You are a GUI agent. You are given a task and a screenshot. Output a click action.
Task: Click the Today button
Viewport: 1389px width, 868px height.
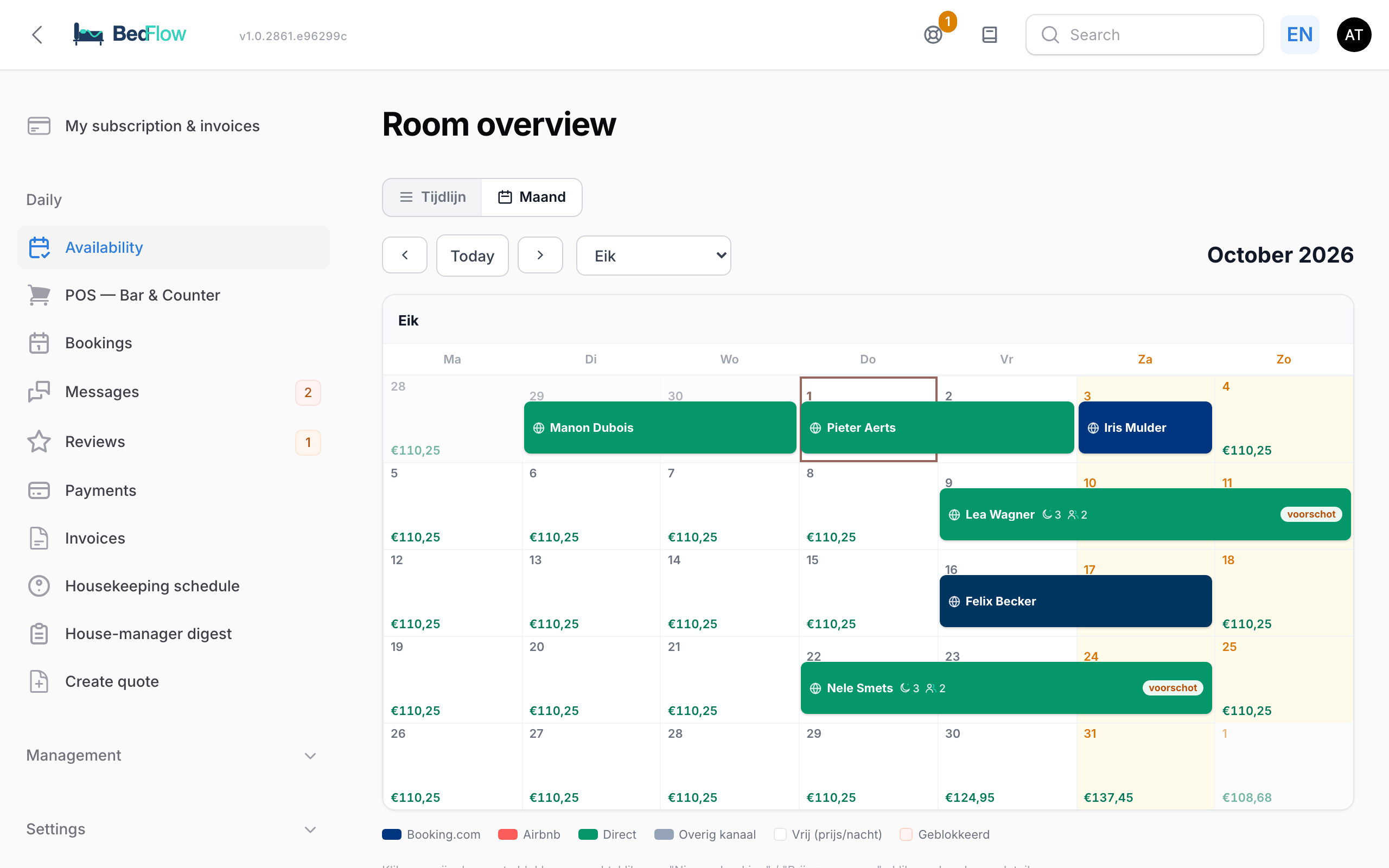tap(473, 256)
